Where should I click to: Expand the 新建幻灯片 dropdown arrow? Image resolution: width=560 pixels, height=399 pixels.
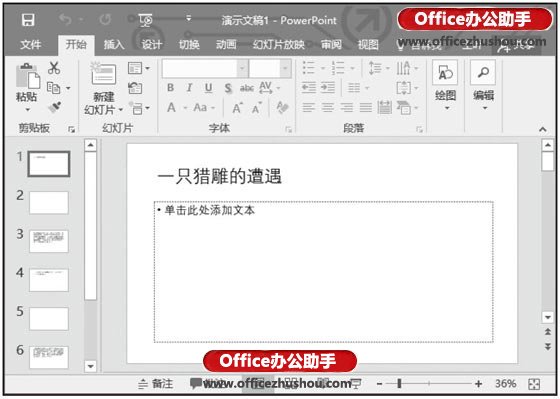point(121,110)
